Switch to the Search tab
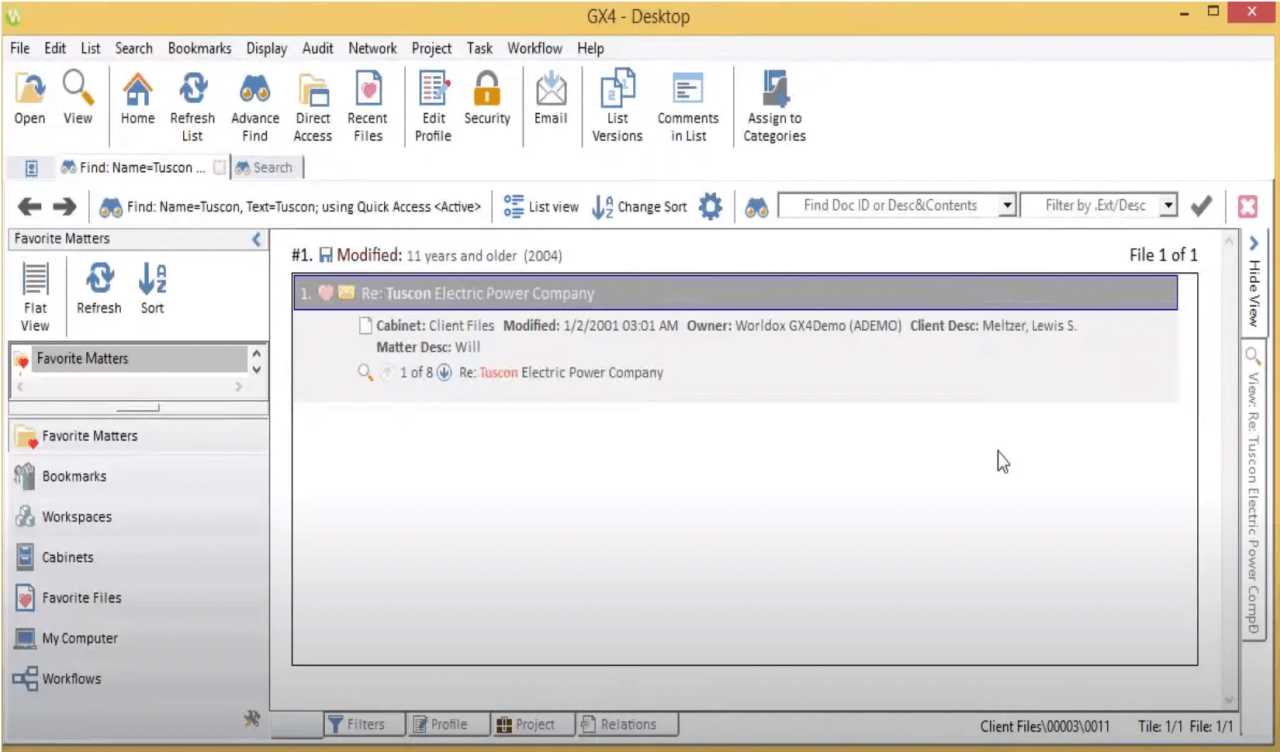The height and width of the screenshot is (752, 1280). tap(265, 167)
